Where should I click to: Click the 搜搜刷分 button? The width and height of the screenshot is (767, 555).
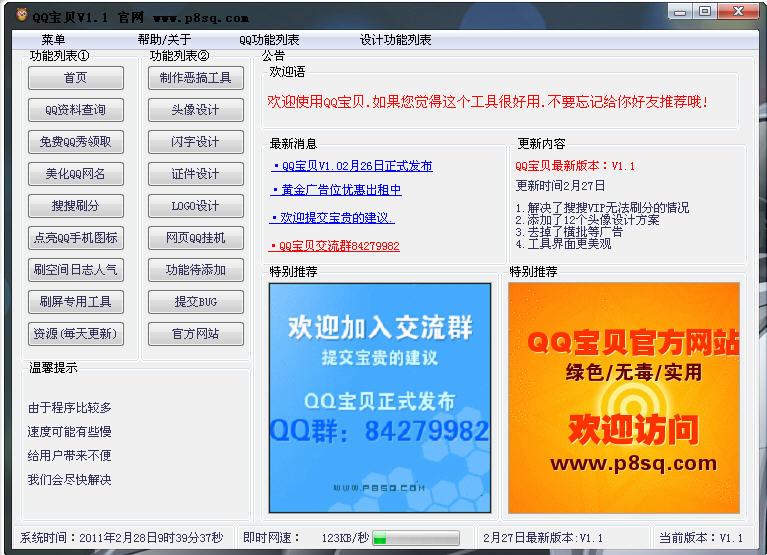pos(76,206)
